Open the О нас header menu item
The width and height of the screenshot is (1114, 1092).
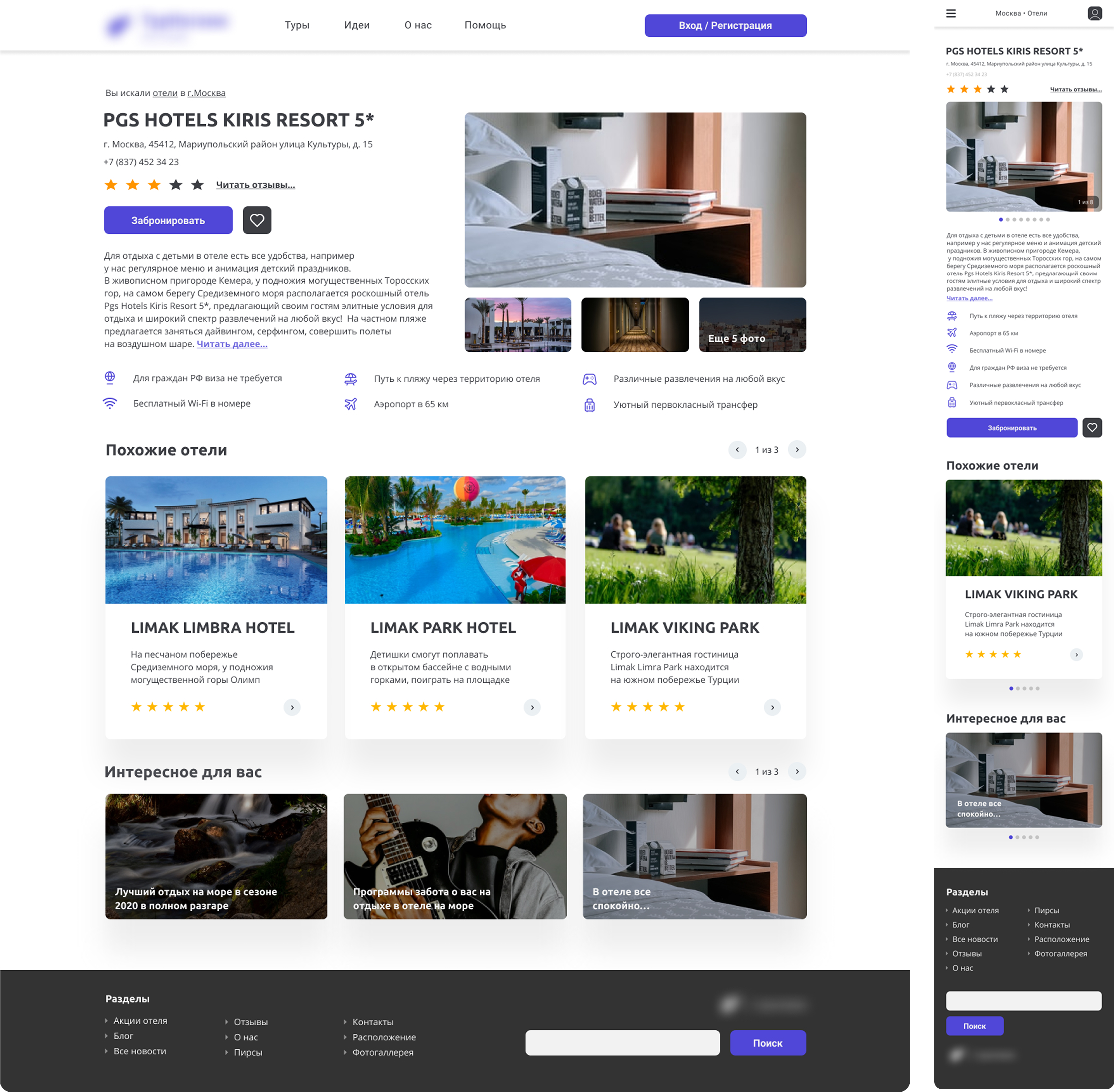coord(418,25)
